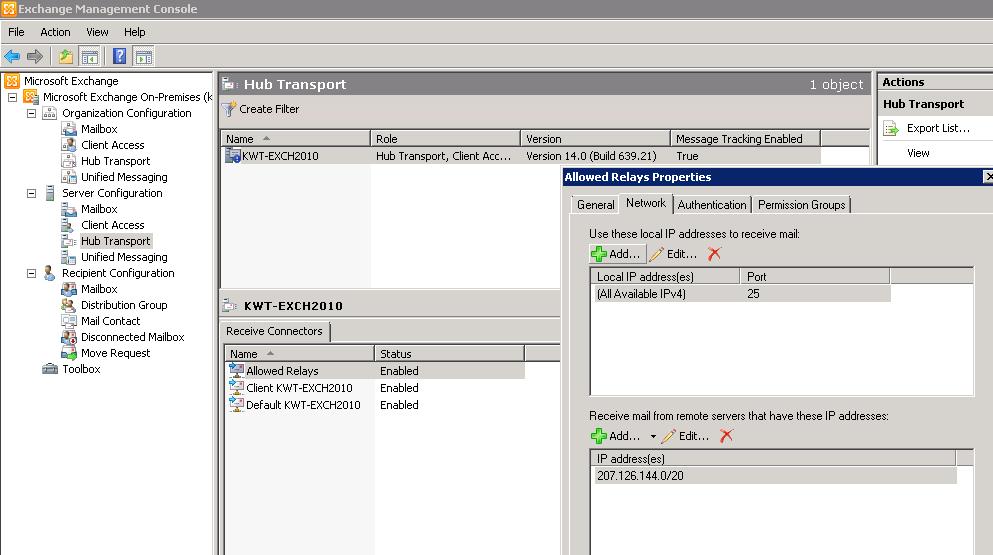993x555 pixels.
Task: Click the Default KWT-EXCH2010 connector icon
Action: (x=236, y=405)
